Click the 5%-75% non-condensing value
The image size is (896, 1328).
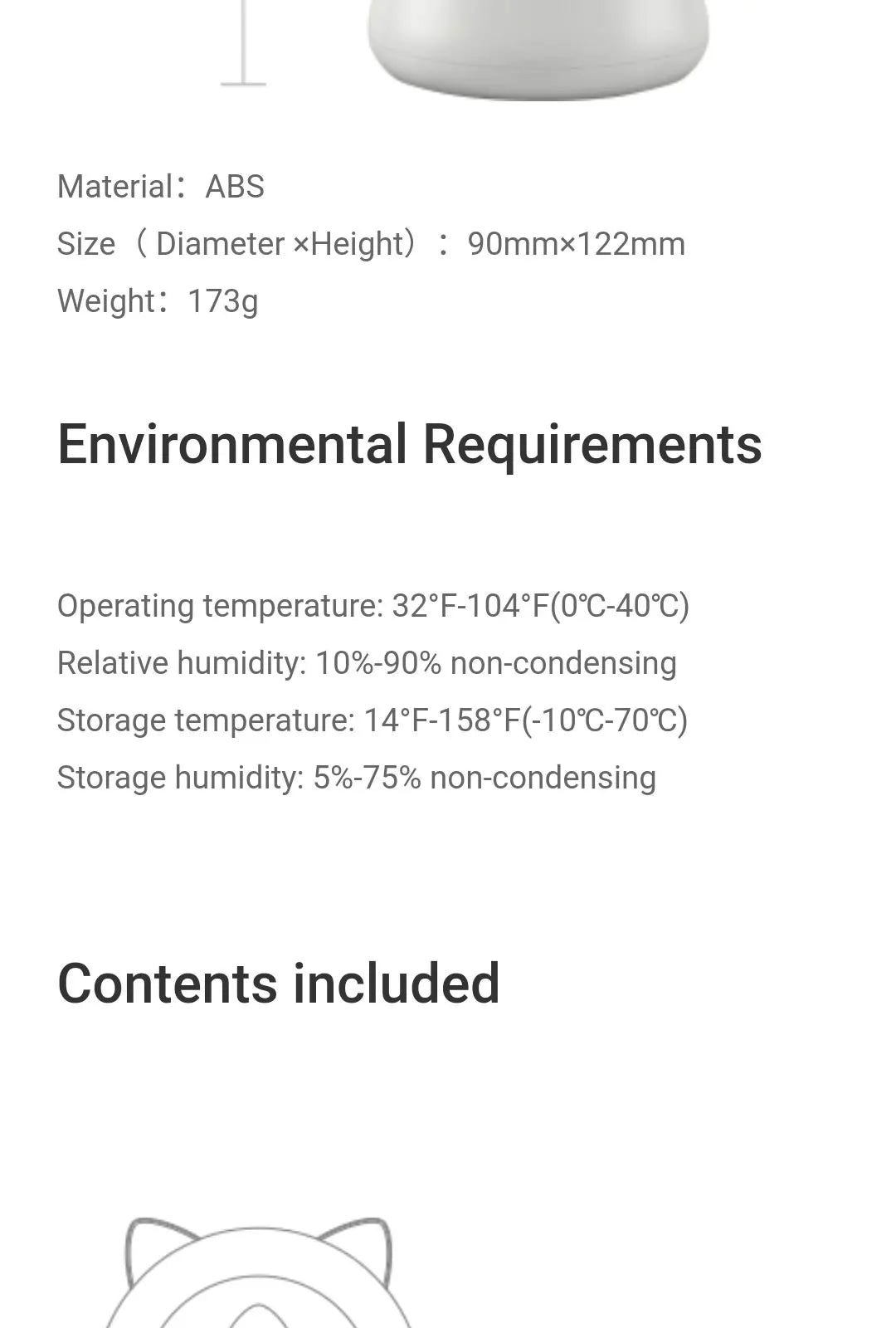pyautogui.click(x=484, y=778)
